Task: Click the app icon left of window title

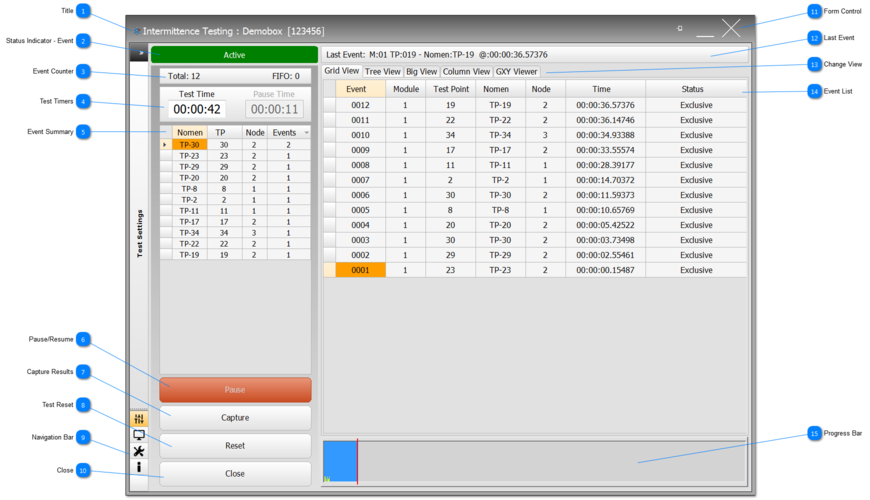Action: 136,32
